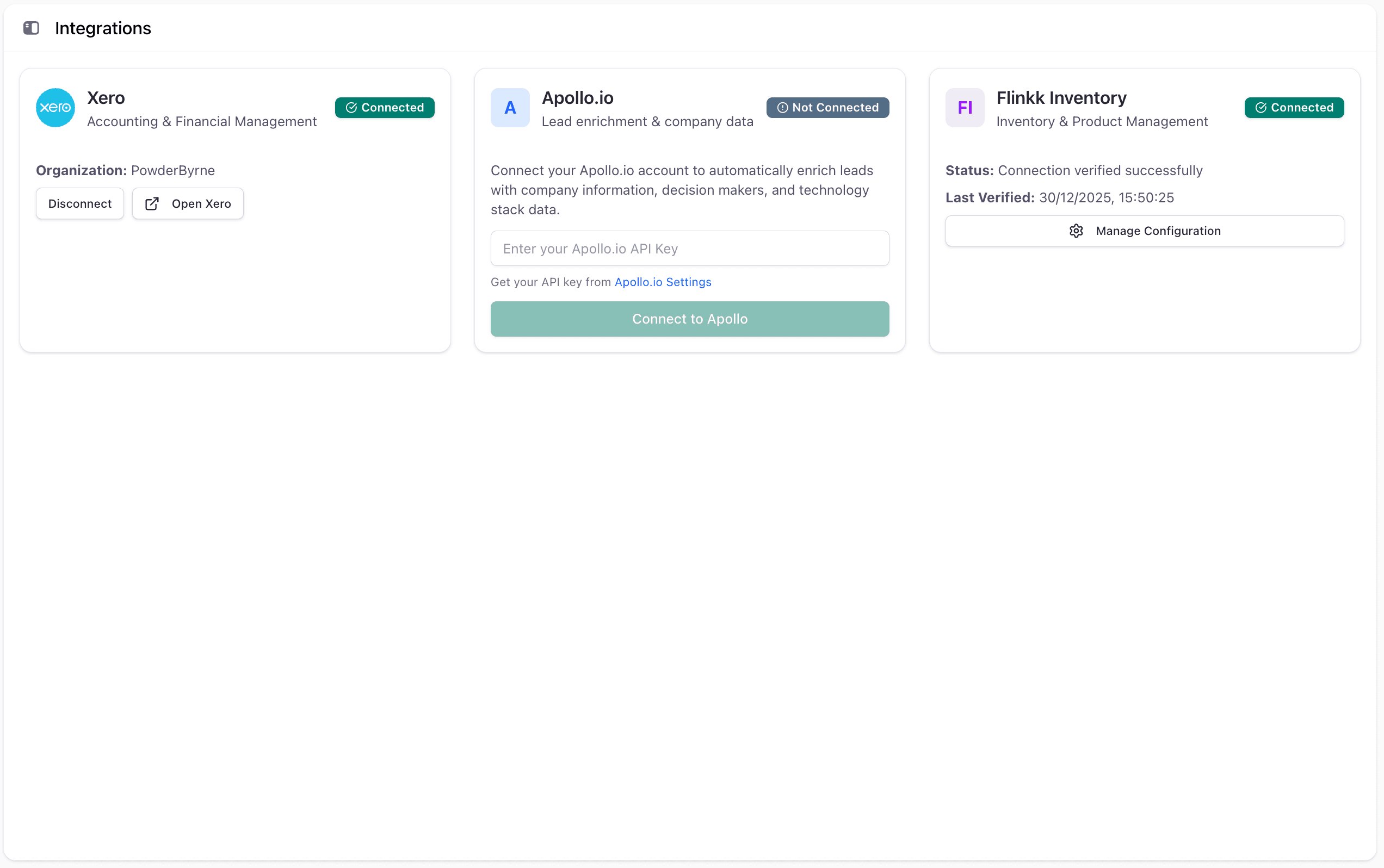Click 'Inventory & Product Management' subtitle
This screenshot has width=1384, height=868.
click(x=1102, y=122)
